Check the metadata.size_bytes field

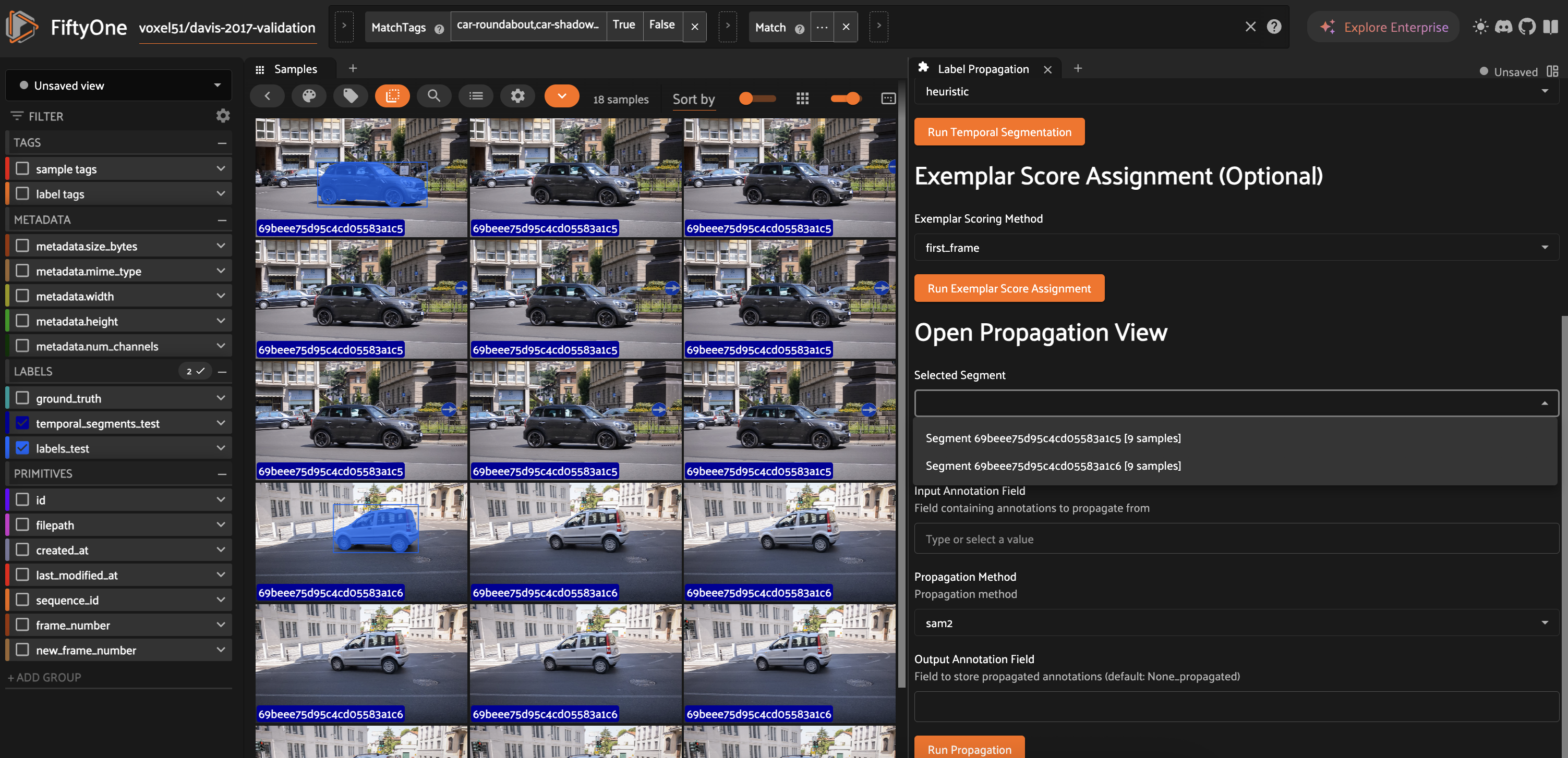pos(22,246)
